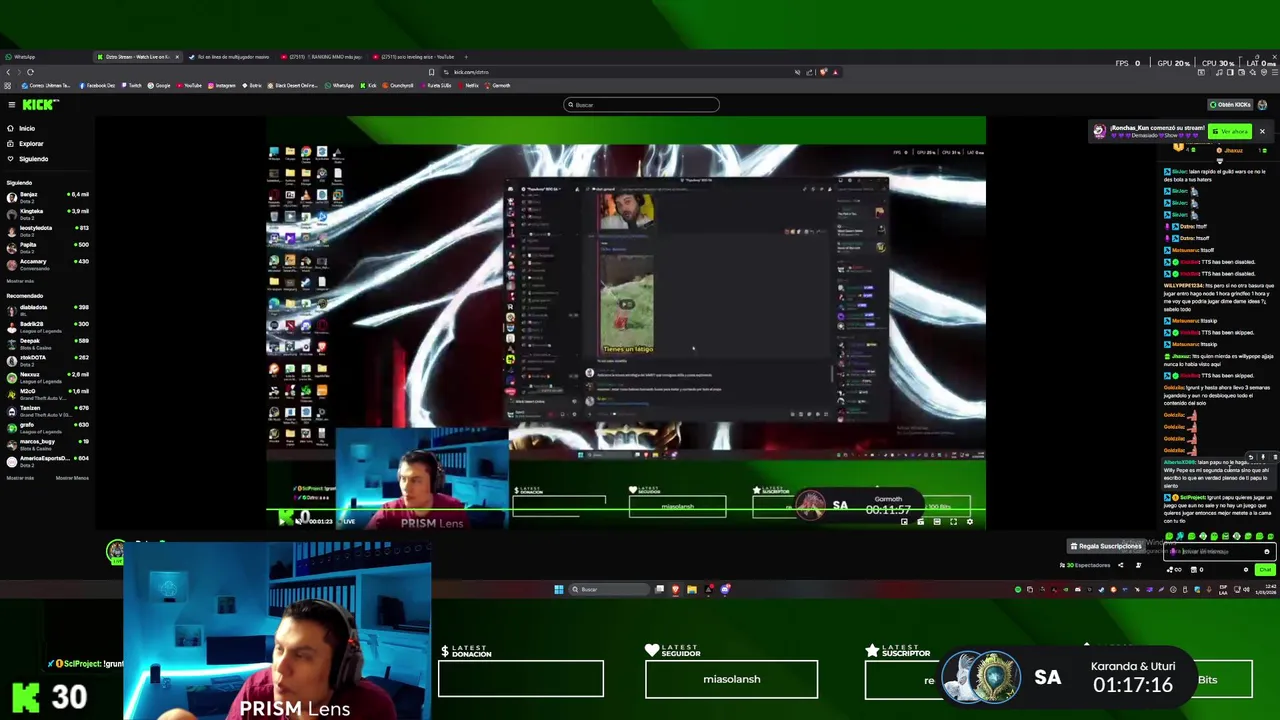
Task: Open the Twitch bookmark
Action: point(131,85)
